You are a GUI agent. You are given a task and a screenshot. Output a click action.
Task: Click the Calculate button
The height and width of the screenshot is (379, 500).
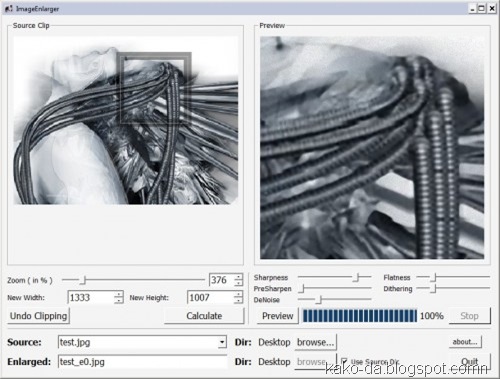pyautogui.click(x=204, y=316)
